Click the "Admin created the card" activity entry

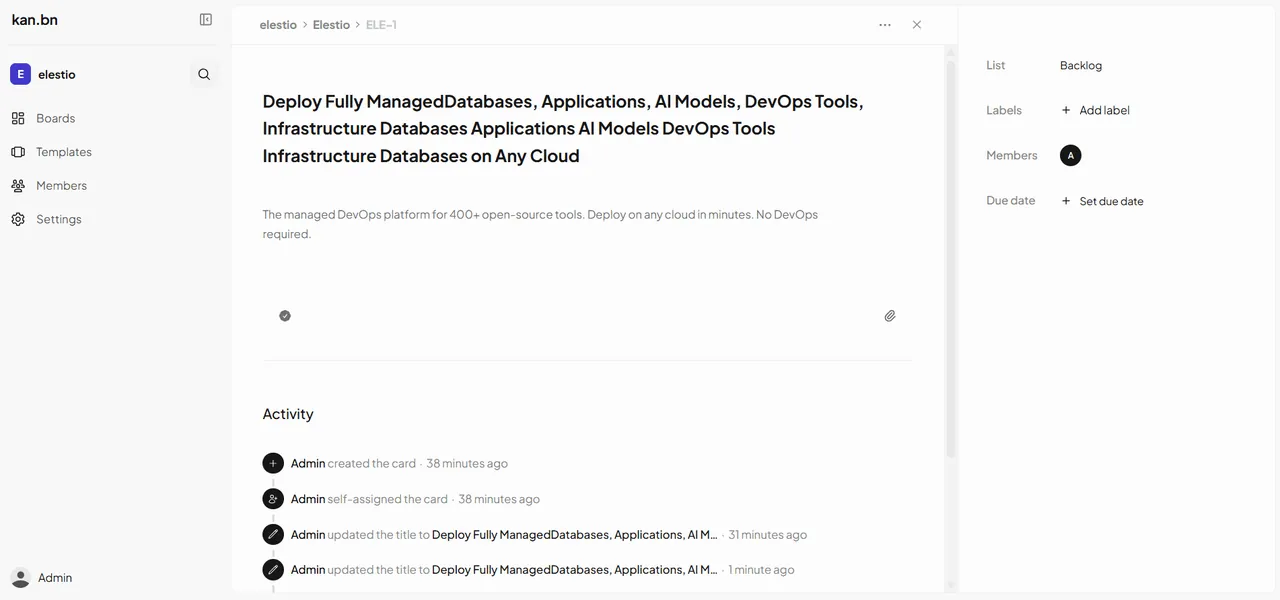[385, 463]
